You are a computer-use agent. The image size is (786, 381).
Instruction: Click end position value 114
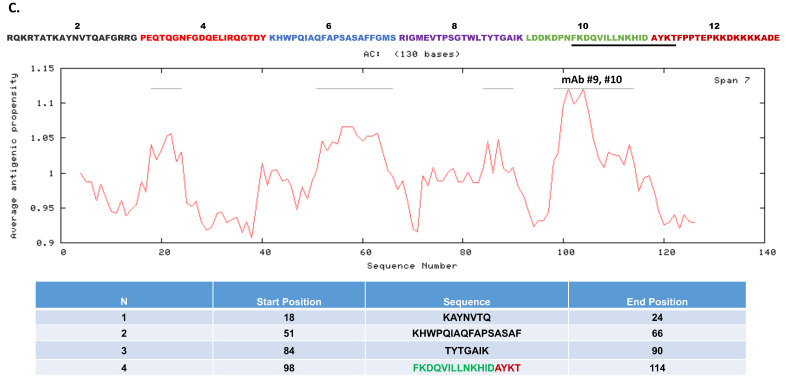[657, 367]
